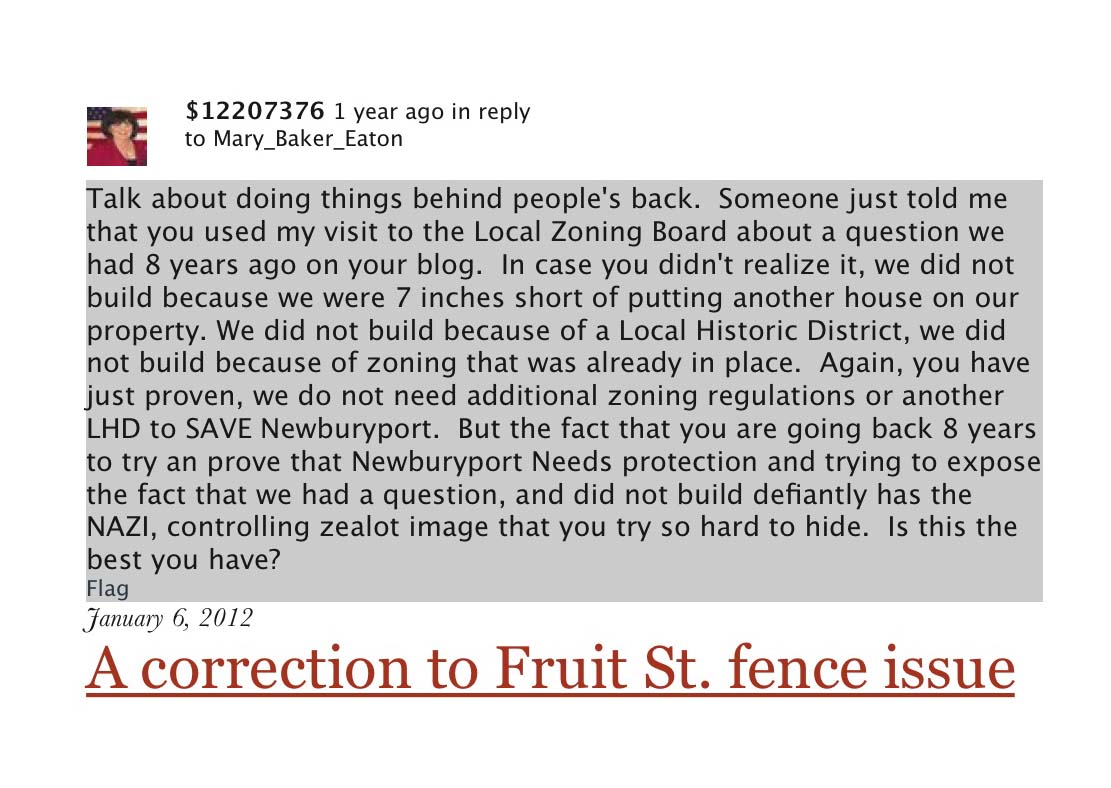
Task: Click the commenter's avatar picture
Action: coord(117,136)
